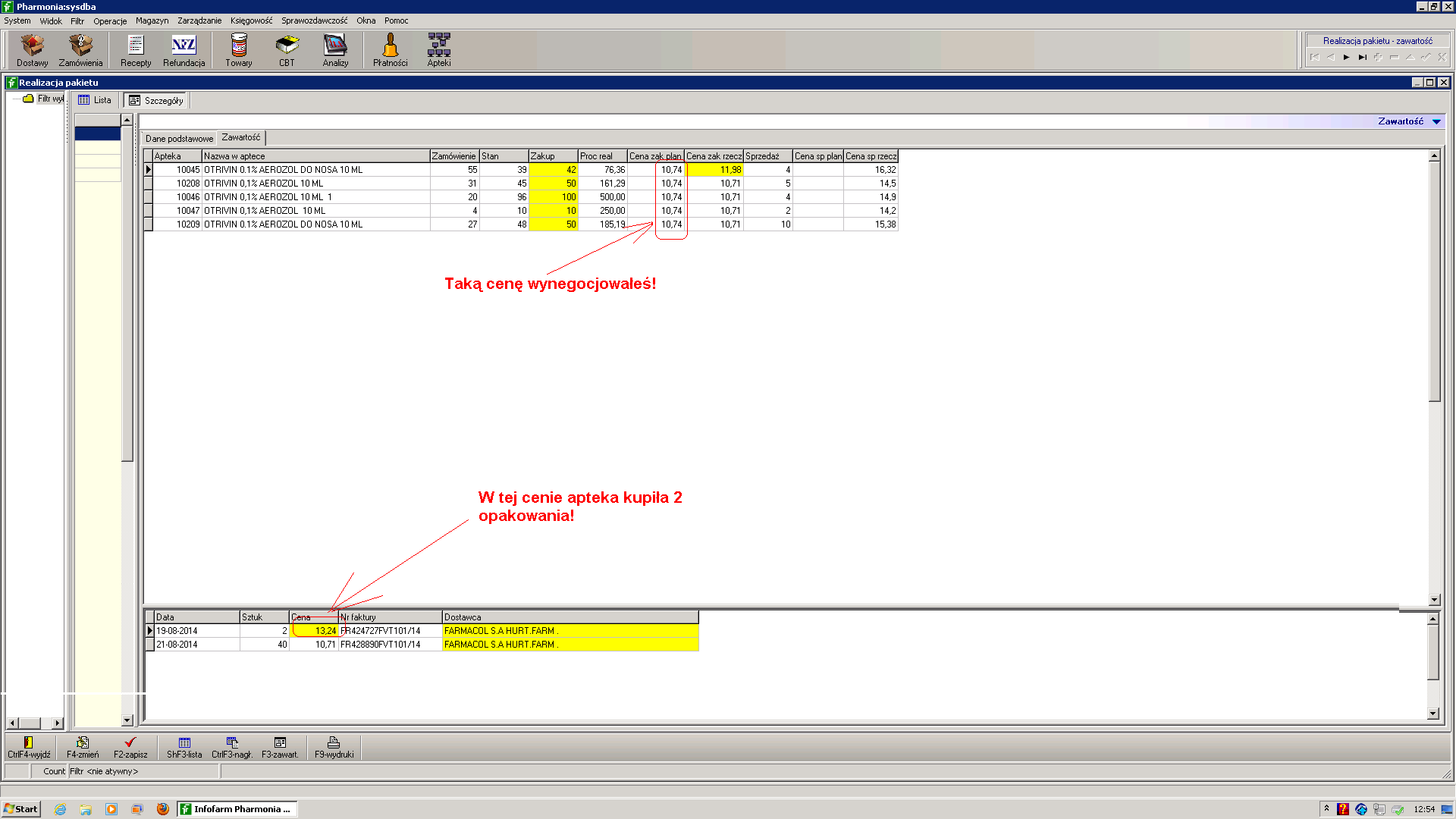
Task: Expand the Zawartość dropdown arrow
Action: pos(1436,121)
